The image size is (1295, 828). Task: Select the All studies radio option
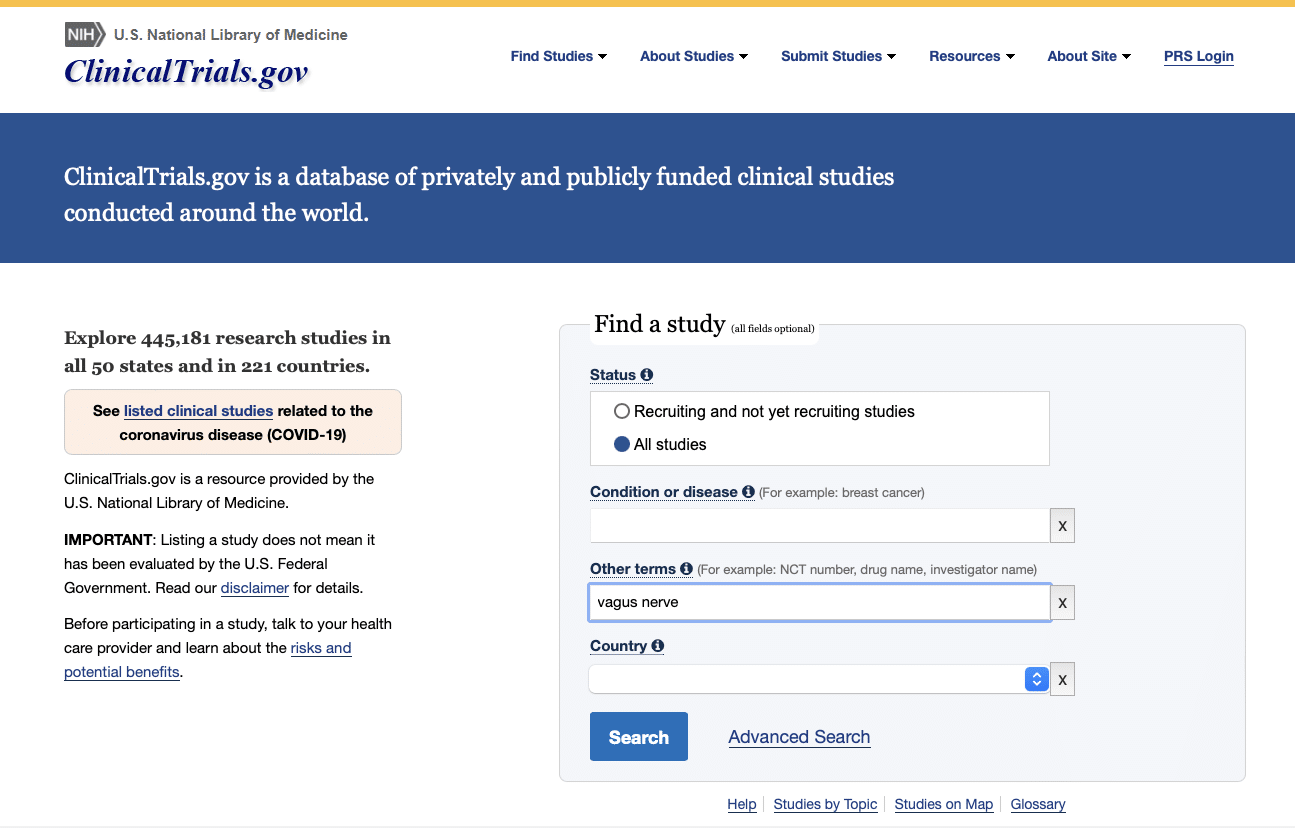[622, 444]
